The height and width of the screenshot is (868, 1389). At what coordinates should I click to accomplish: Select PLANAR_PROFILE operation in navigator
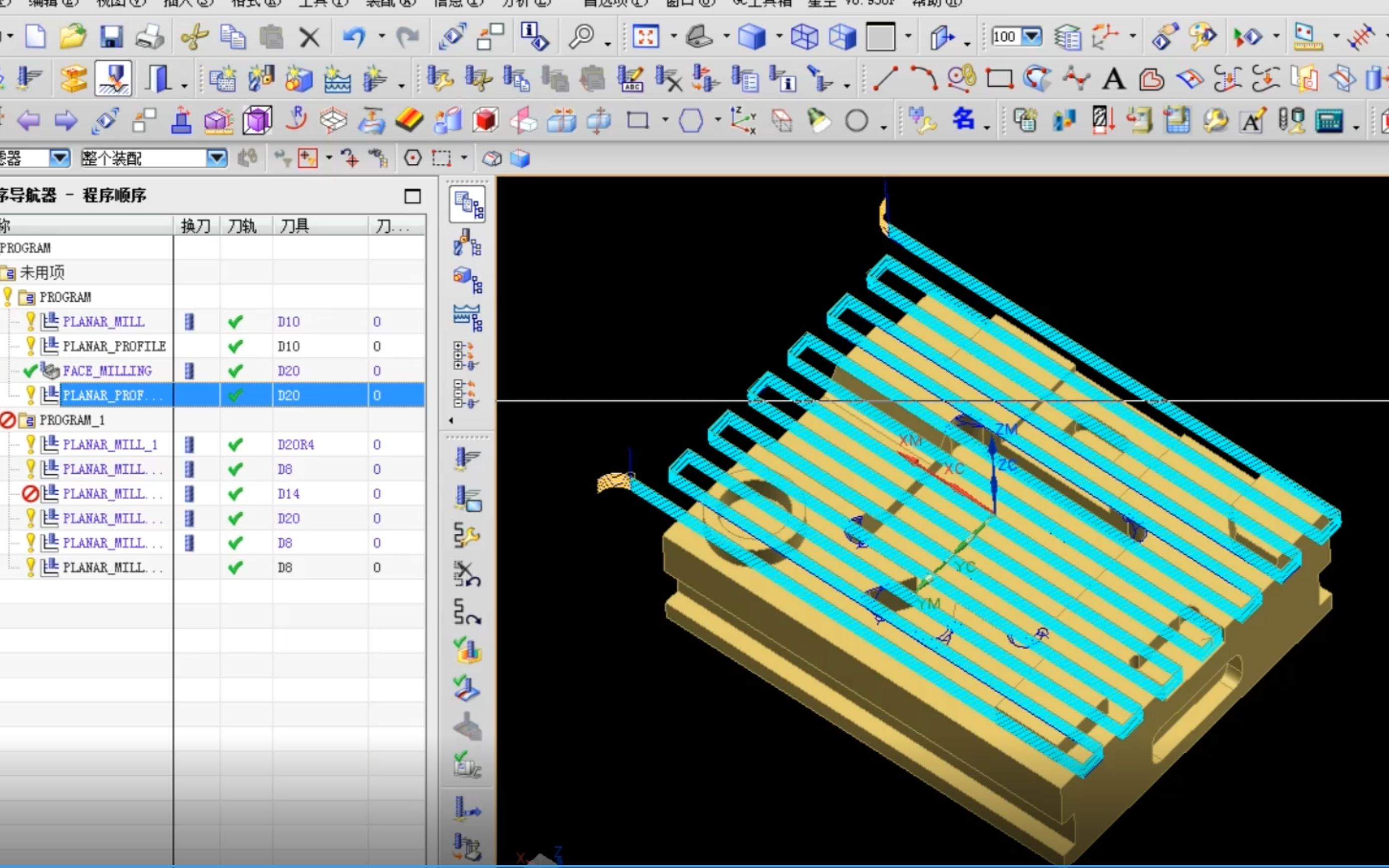pyautogui.click(x=113, y=346)
